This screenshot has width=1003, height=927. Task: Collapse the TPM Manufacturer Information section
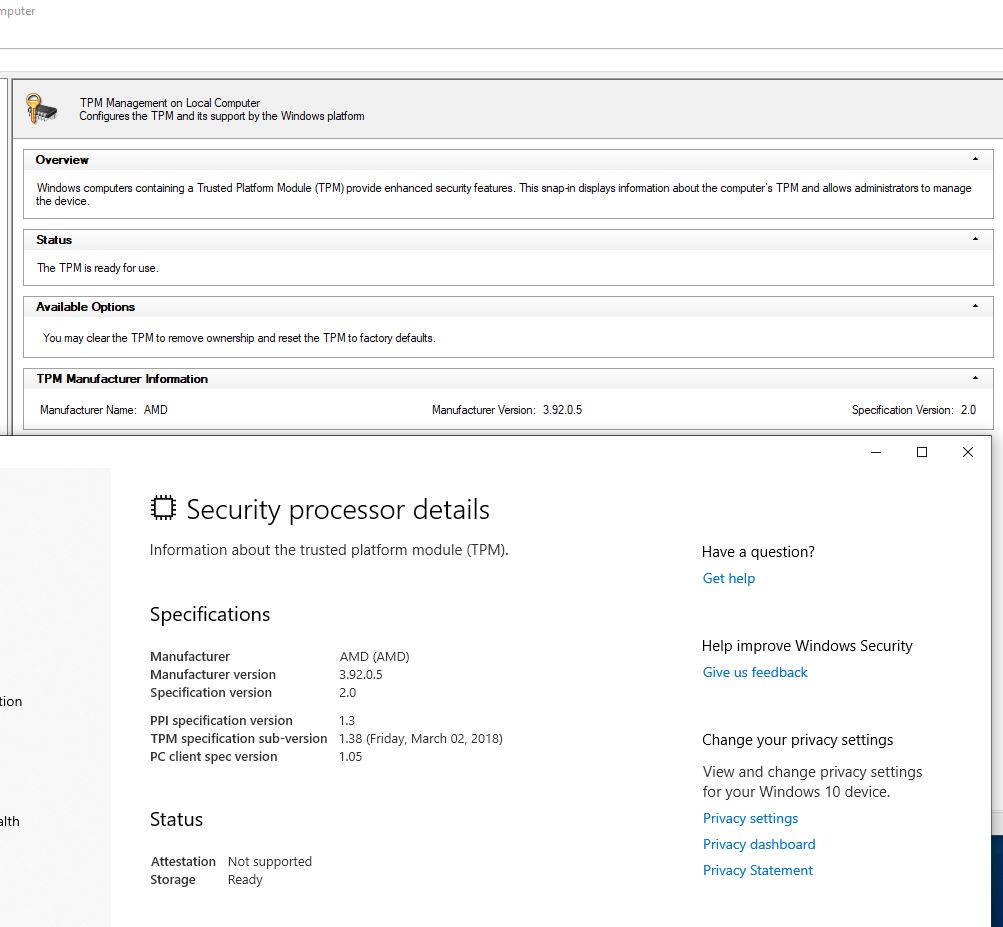pyautogui.click(x=975, y=378)
